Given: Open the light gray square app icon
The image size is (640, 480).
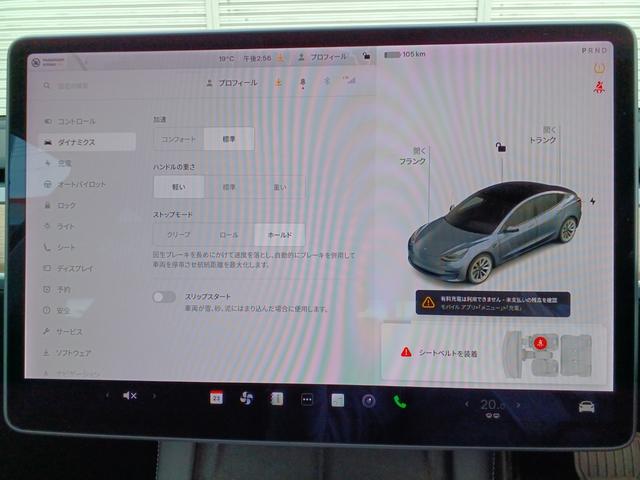Looking at the screenshot, I should point(338,401).
